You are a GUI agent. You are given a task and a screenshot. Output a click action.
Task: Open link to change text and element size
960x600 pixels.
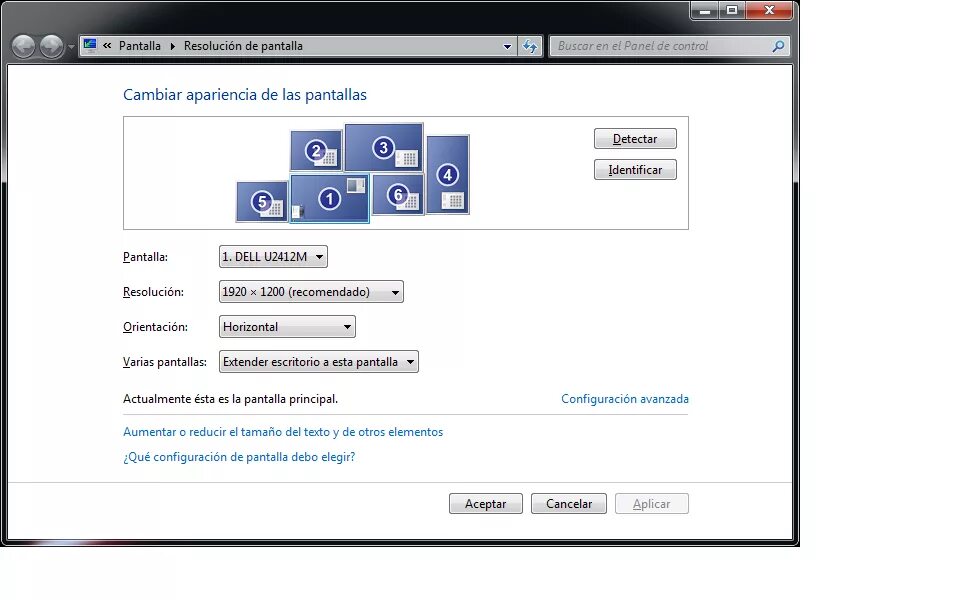283,432
